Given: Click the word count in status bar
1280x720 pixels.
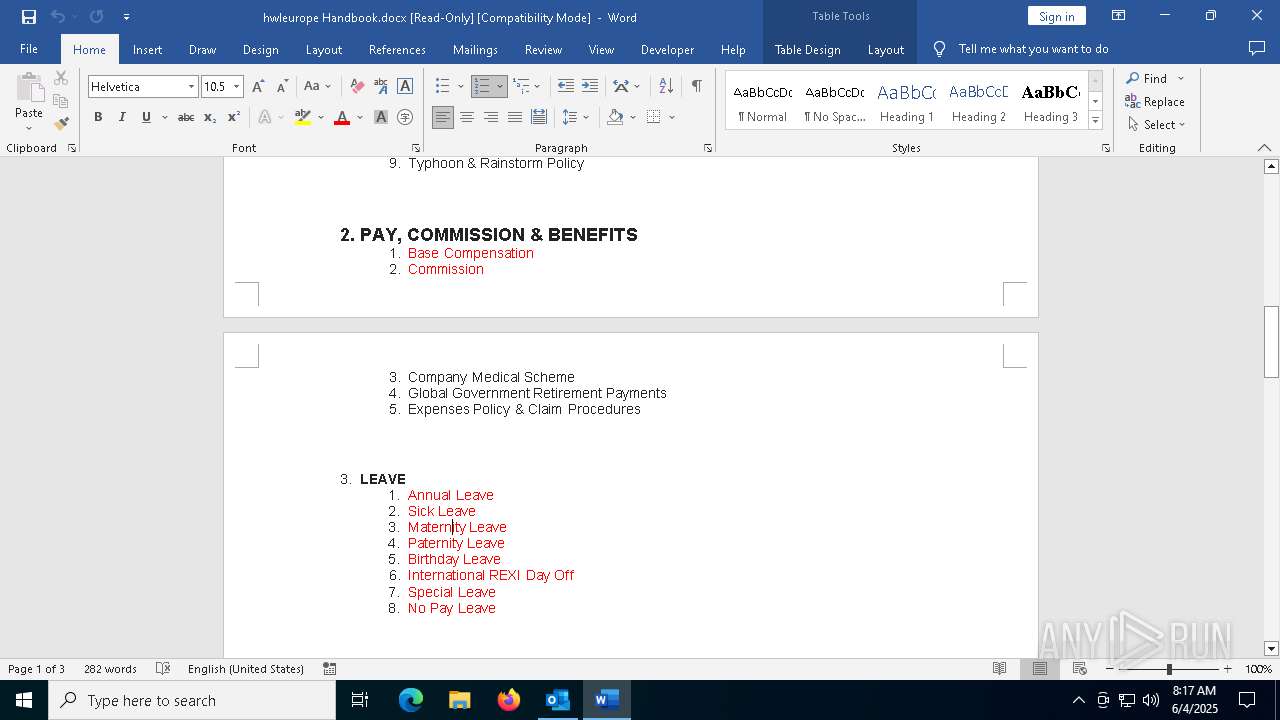Looking at the screenshot, I should pyautogui.click(x=110, y=669).
